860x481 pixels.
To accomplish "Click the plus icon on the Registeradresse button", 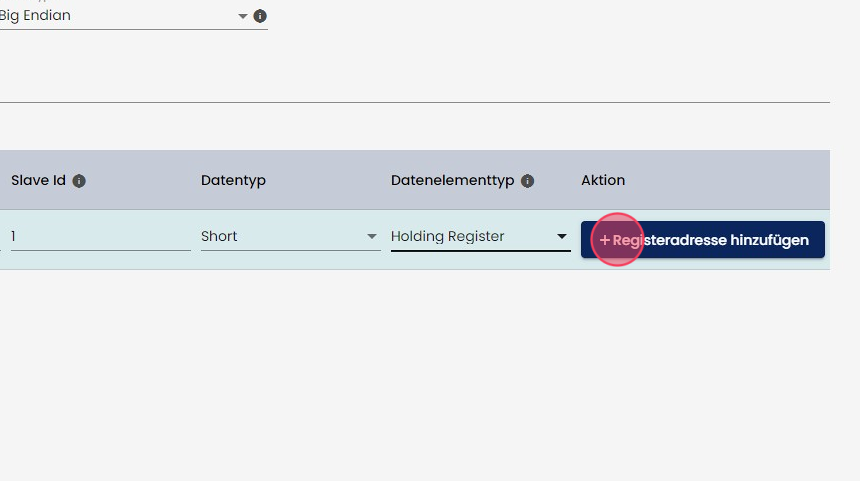I will pyautogui.click(x=604, y=241).
